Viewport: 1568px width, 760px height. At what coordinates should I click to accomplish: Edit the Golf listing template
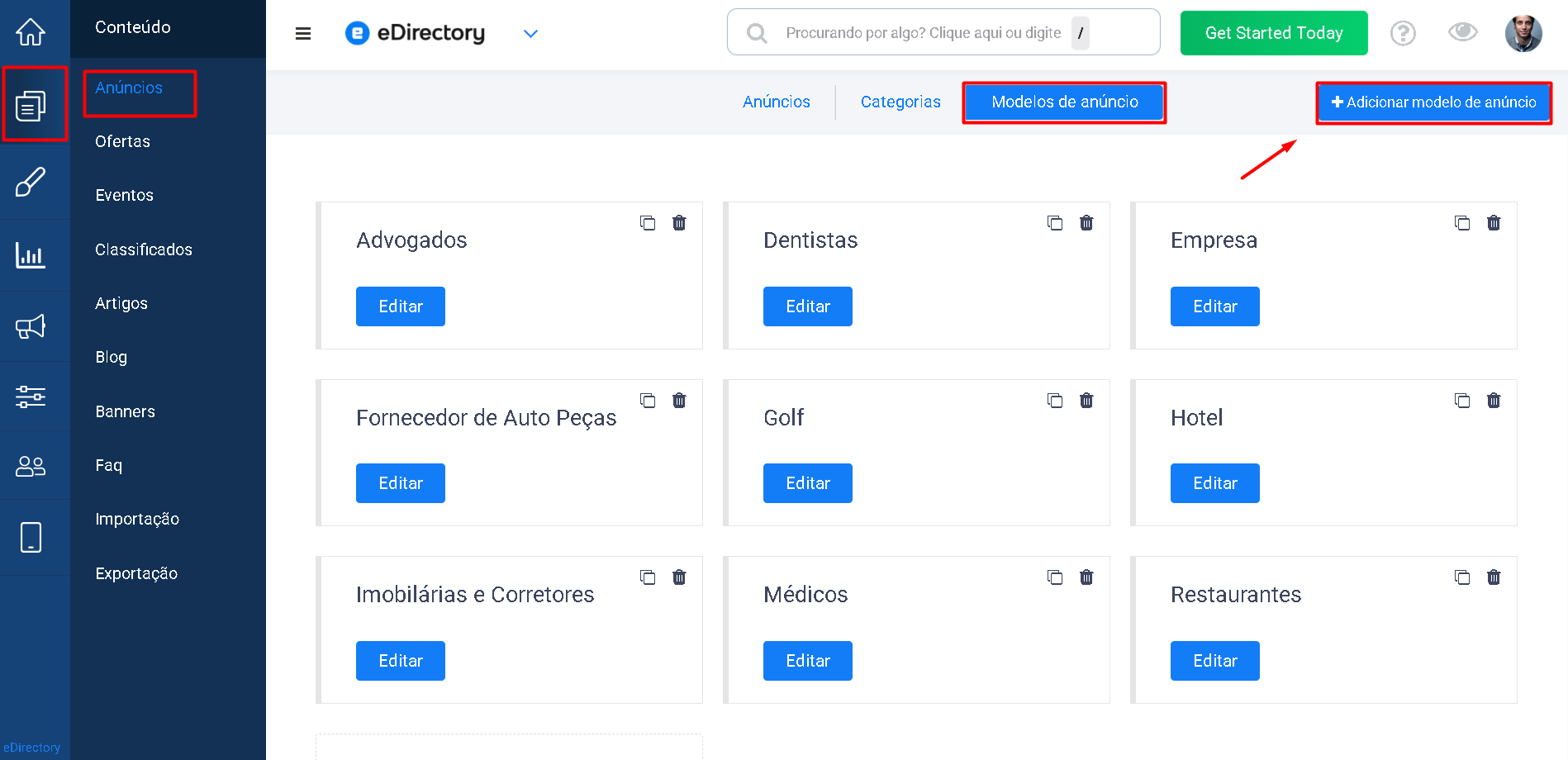807,483
